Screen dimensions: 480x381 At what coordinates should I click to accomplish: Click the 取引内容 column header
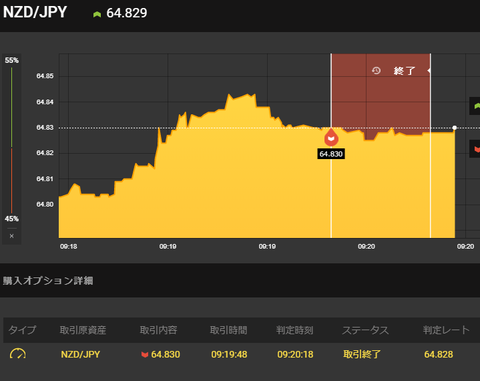coord(158,330)
